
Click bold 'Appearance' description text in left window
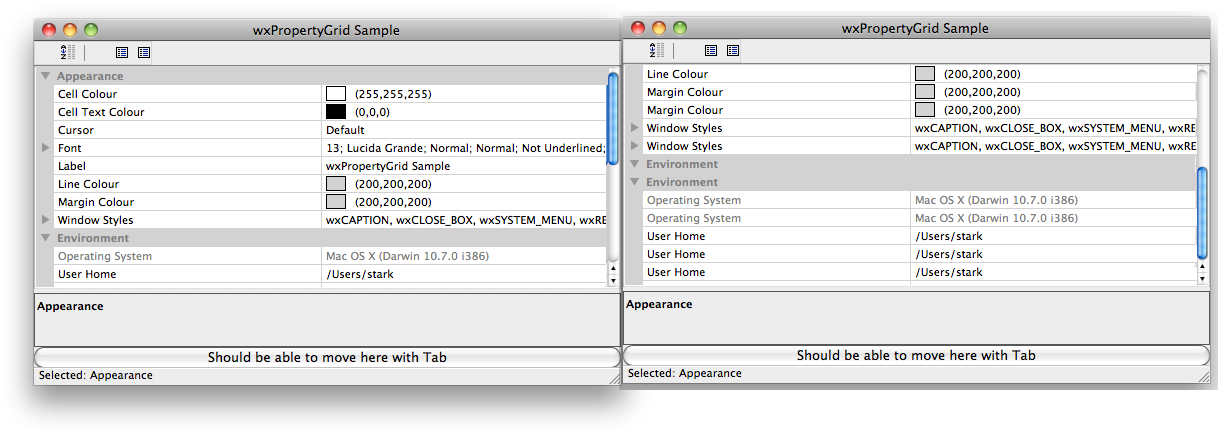(70, 306)
